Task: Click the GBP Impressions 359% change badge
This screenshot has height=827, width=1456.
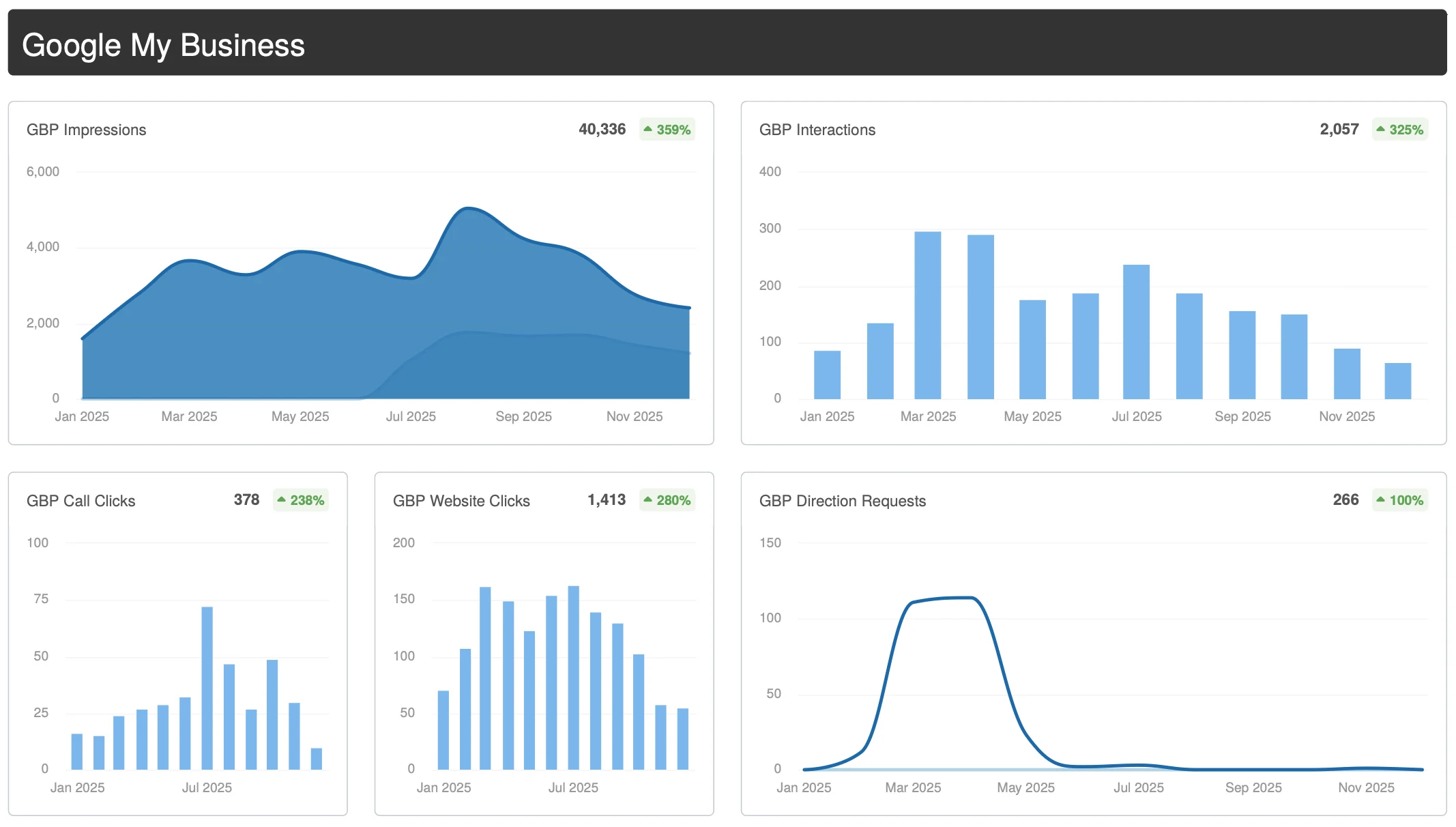Action: (x=667, y=130)
